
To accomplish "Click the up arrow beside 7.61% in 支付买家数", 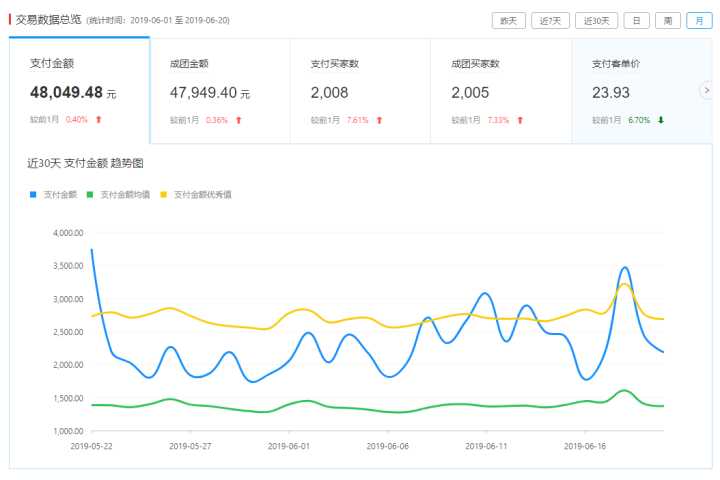I will coord(380,120).
